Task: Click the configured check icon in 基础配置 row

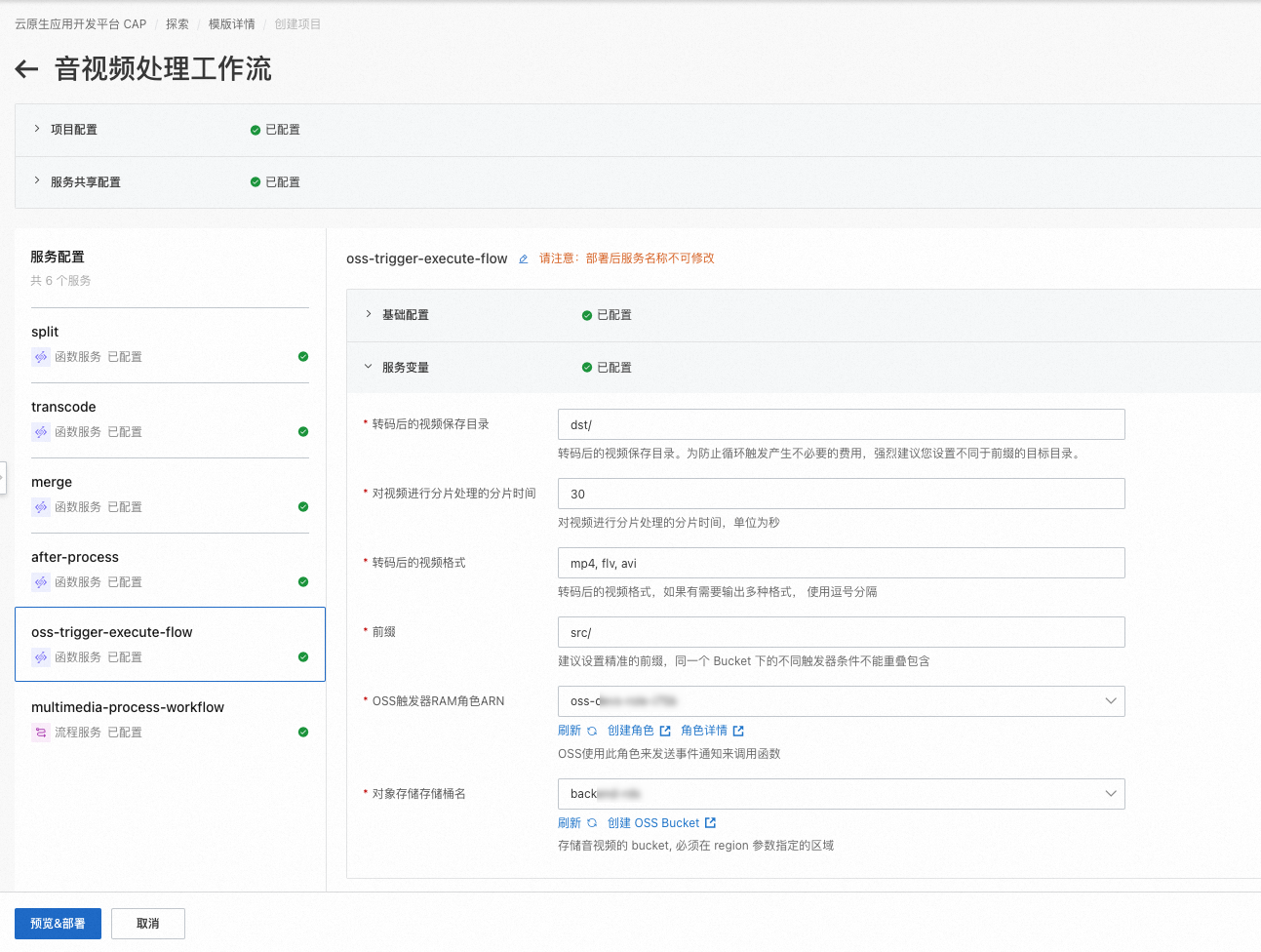Action: 587,315
